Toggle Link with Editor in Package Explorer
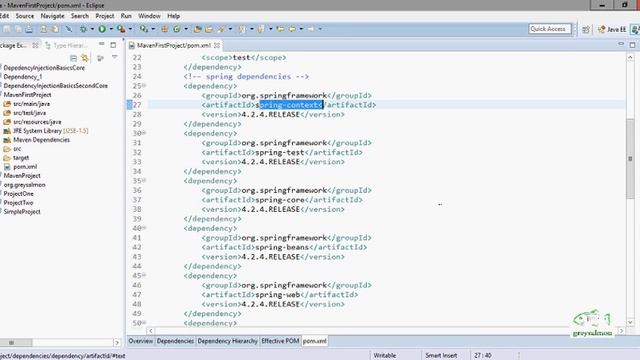Viewport: 640px width, 360px height. pos(85,58)
